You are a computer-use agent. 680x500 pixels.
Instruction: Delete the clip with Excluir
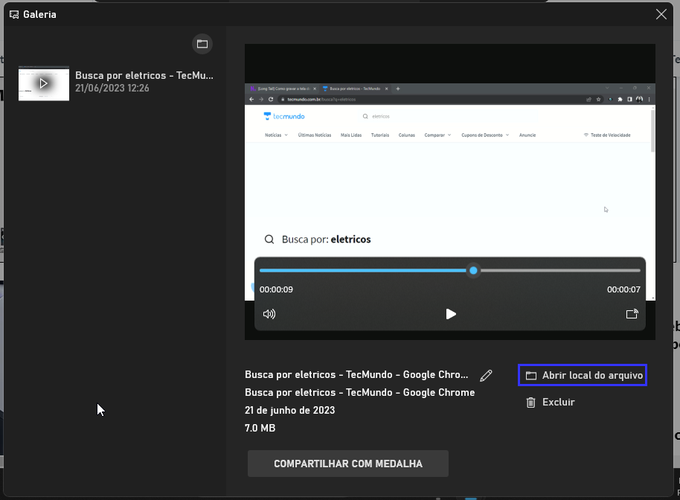pos(550,402)
